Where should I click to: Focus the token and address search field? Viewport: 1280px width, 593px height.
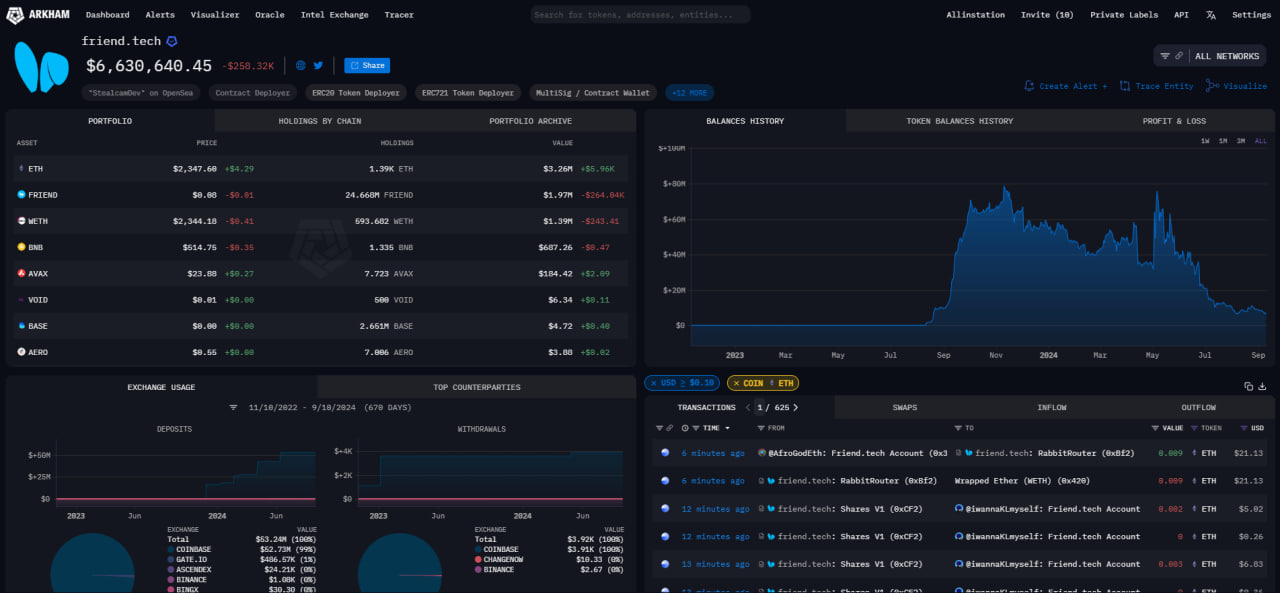tap(640, 15)
